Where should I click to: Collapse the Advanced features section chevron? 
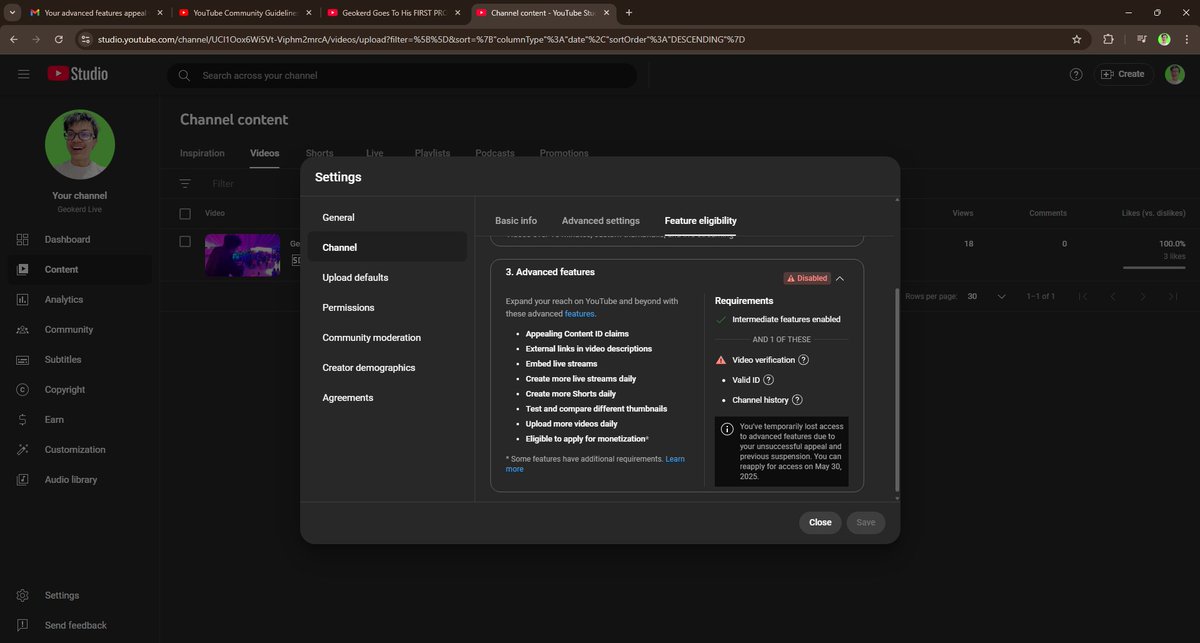(x=840, y=279)
